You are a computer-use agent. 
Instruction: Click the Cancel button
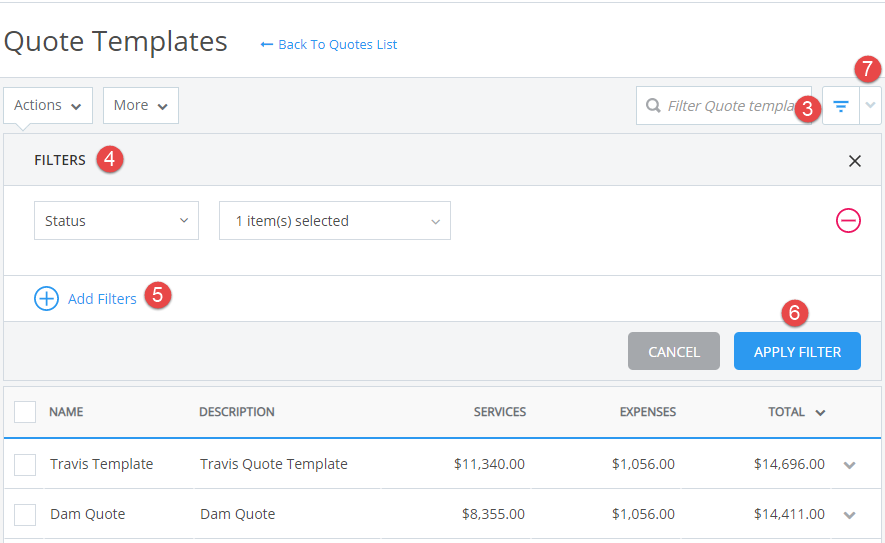(x=673, y=351)
